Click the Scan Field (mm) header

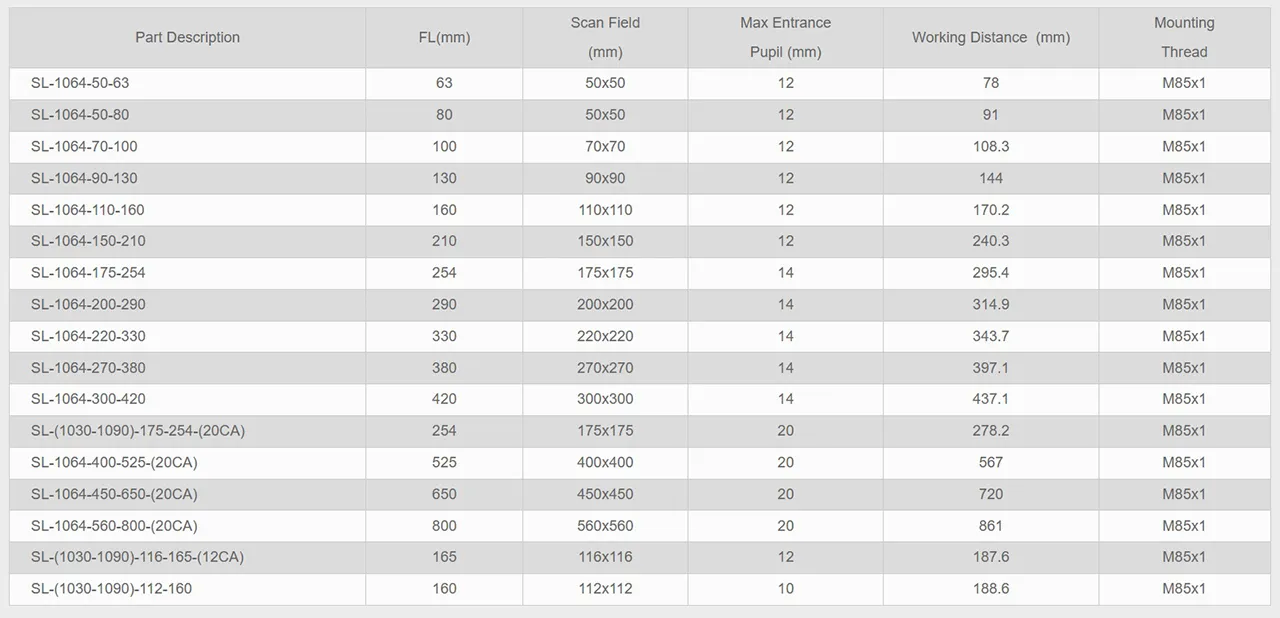605,37
